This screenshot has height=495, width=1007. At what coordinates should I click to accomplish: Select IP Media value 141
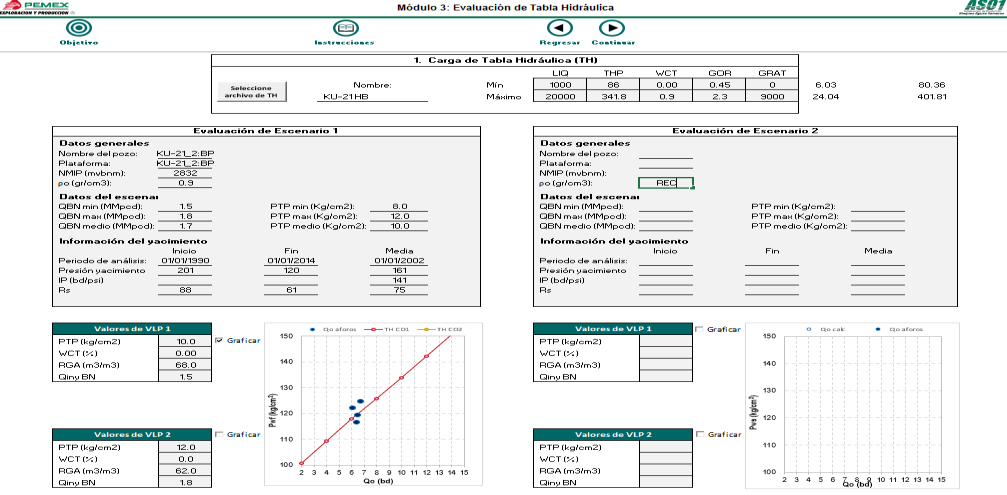(399, 280)
